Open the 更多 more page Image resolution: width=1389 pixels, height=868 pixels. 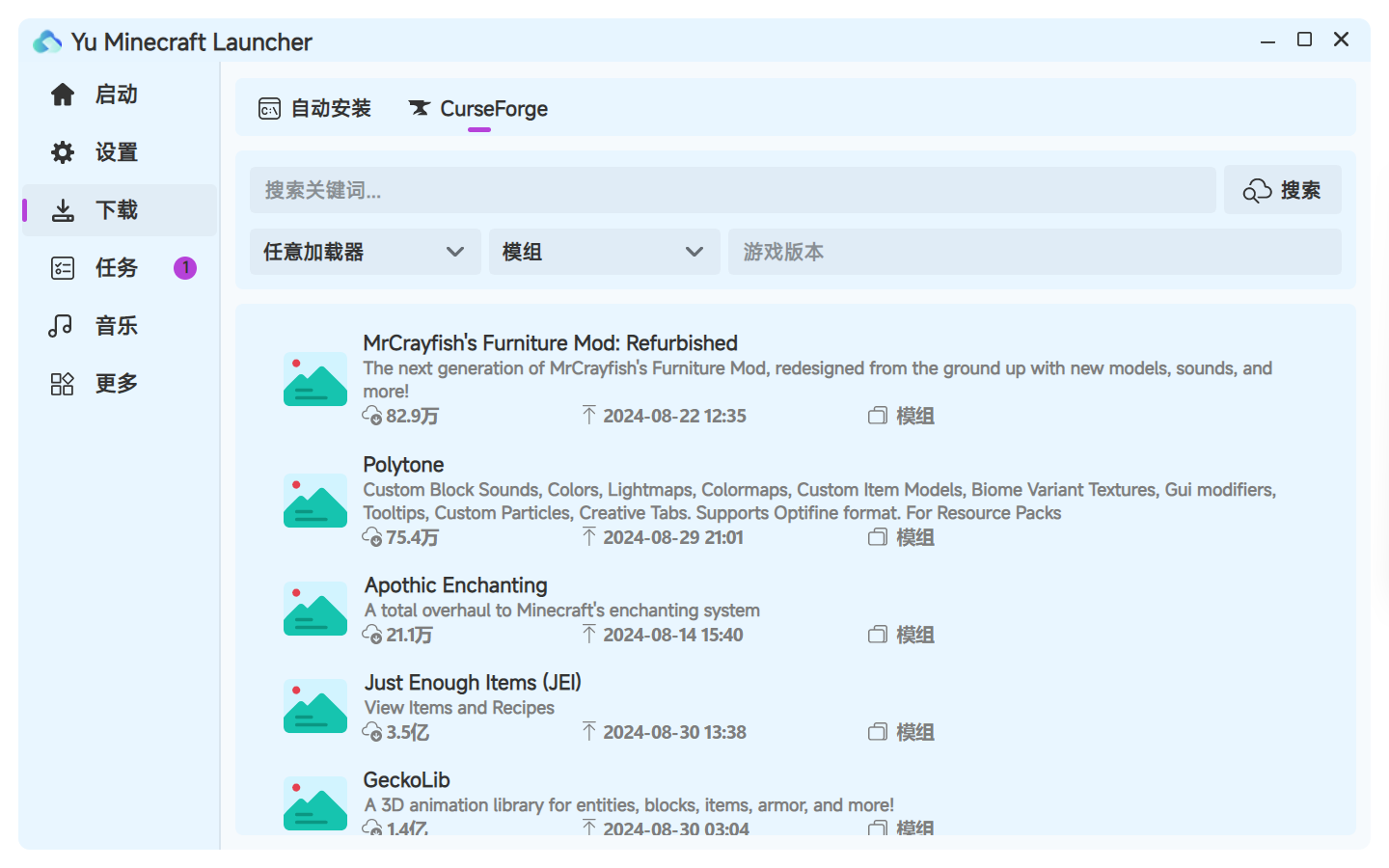[120, 384]
